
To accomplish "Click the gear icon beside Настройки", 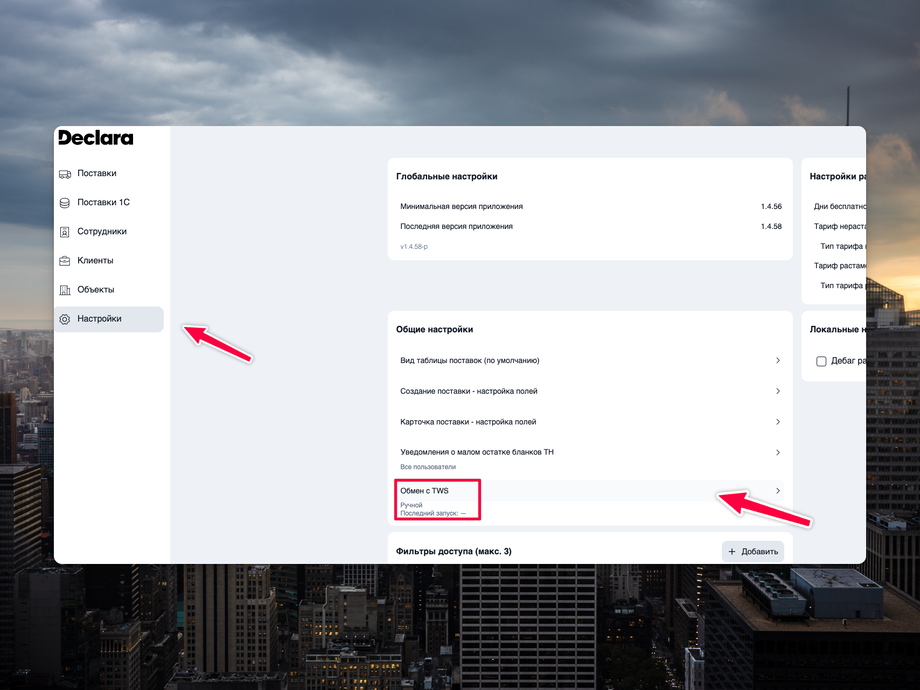I will point(65,319).
